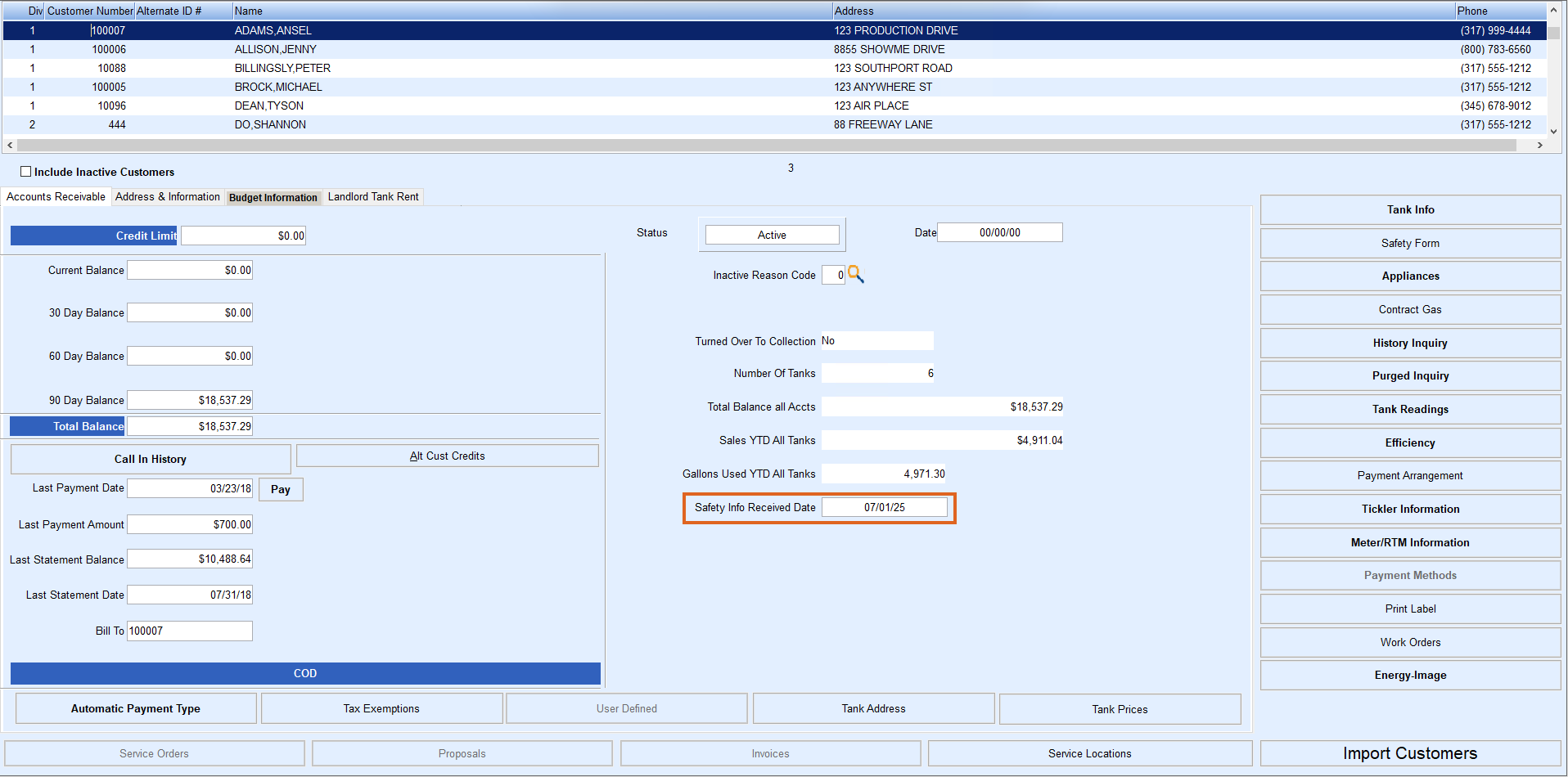Select the Landlord Tank Rent tab
Image resolution: width=1568 pixels, height=777 pixels.
[373, 197]
